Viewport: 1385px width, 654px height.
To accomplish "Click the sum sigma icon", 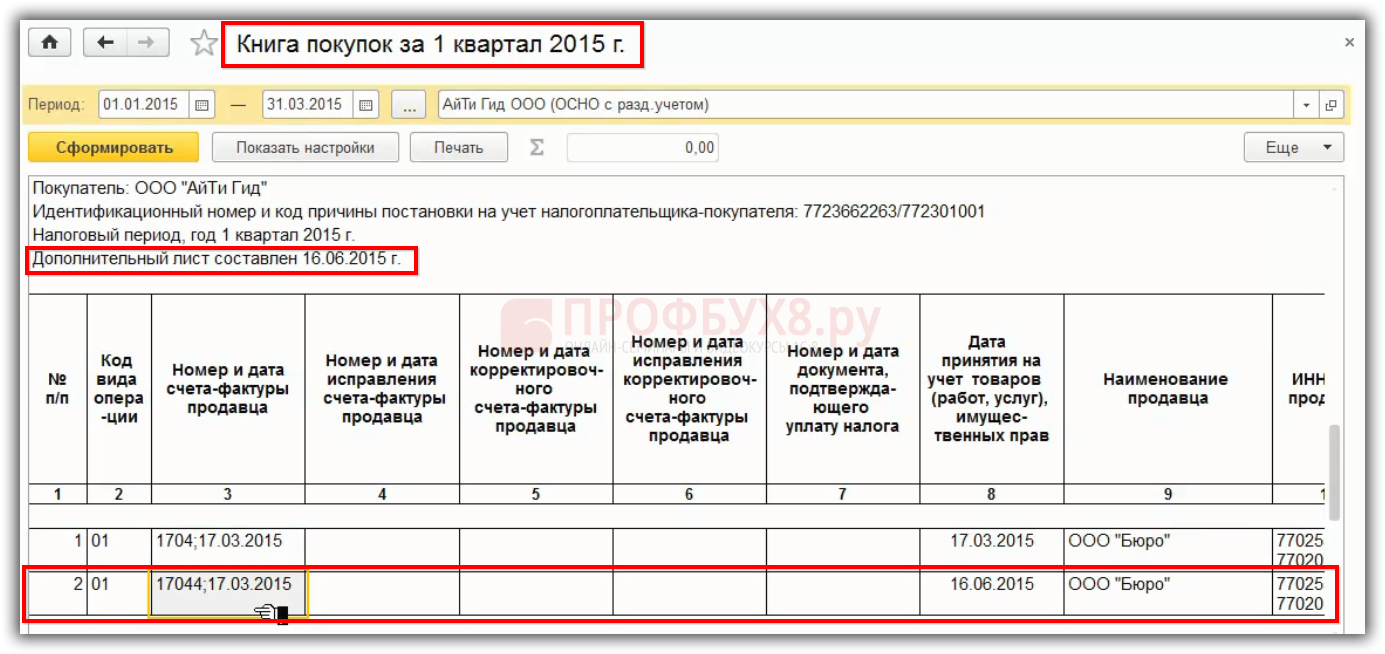I will 536,148.
